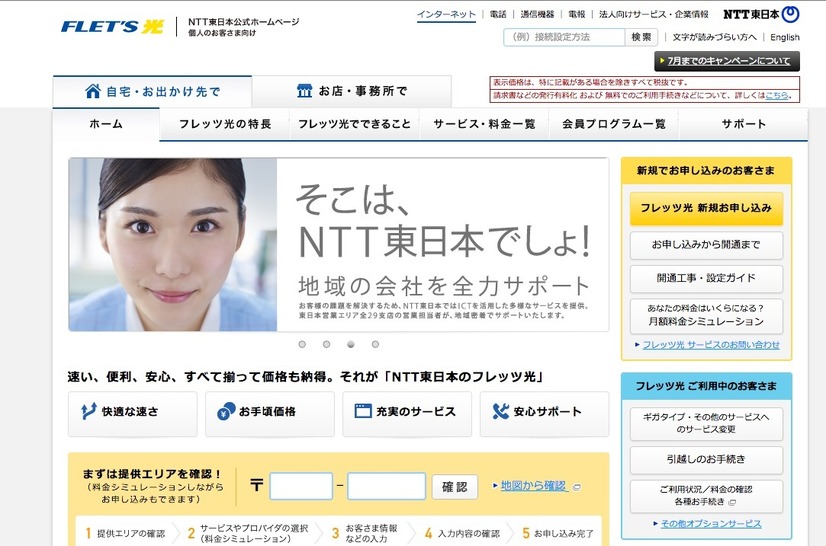
Task: Open その他オプションサービス link
Action: coord(711,524)
